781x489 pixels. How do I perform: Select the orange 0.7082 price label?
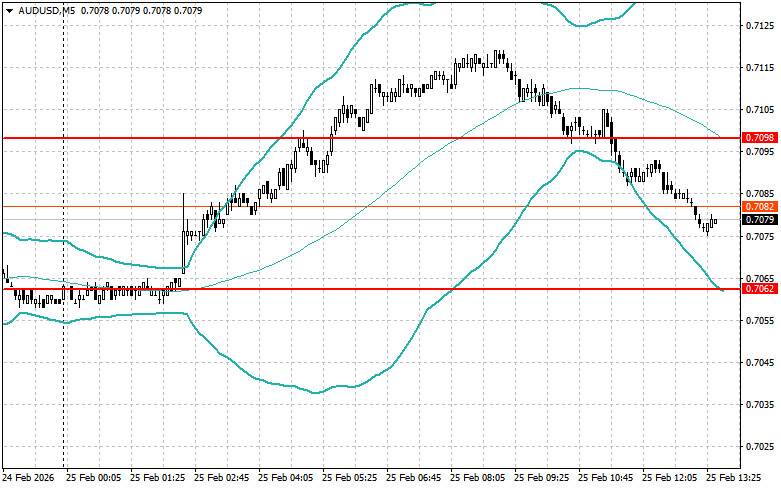(760, 207)
